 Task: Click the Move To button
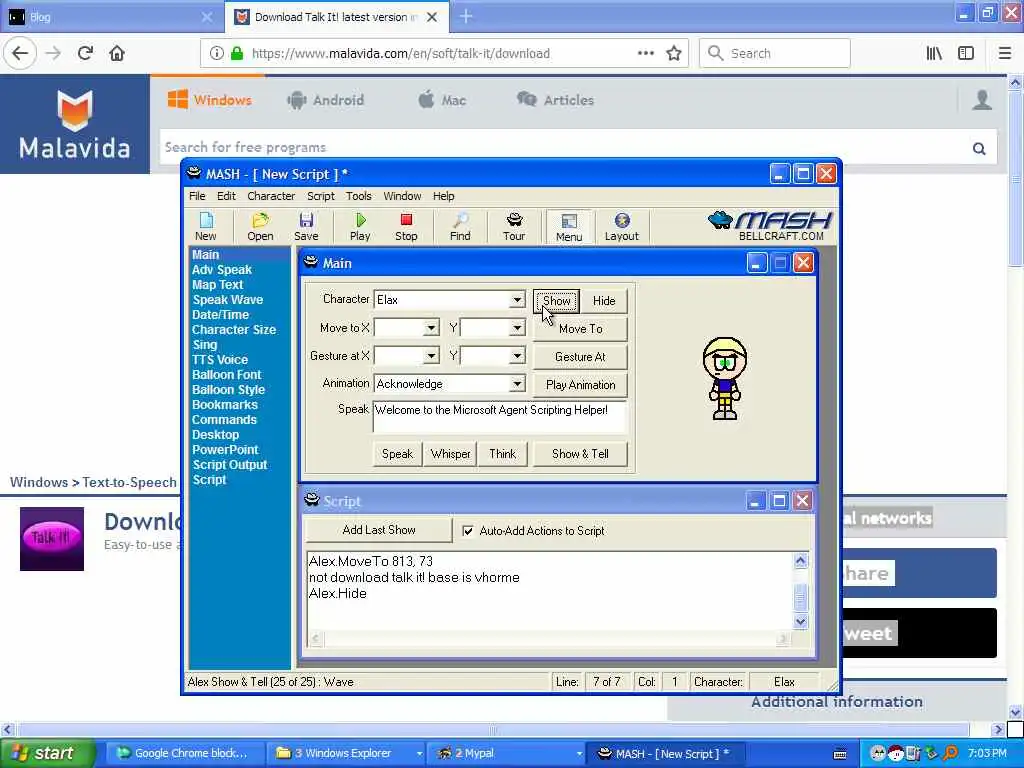(x=581, y=328)
